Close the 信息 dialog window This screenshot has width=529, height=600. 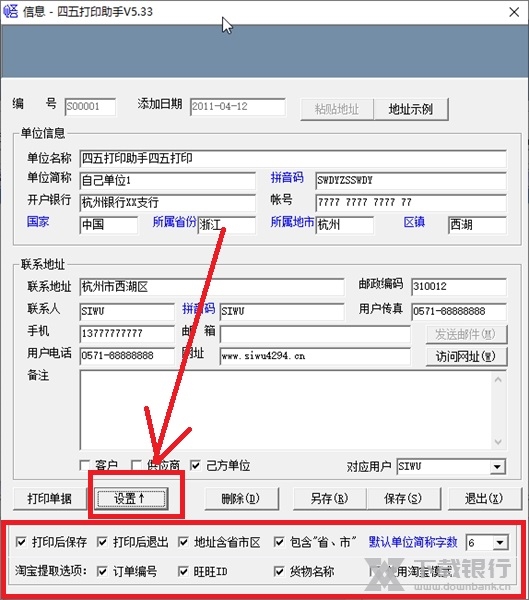tap(514, 12)
